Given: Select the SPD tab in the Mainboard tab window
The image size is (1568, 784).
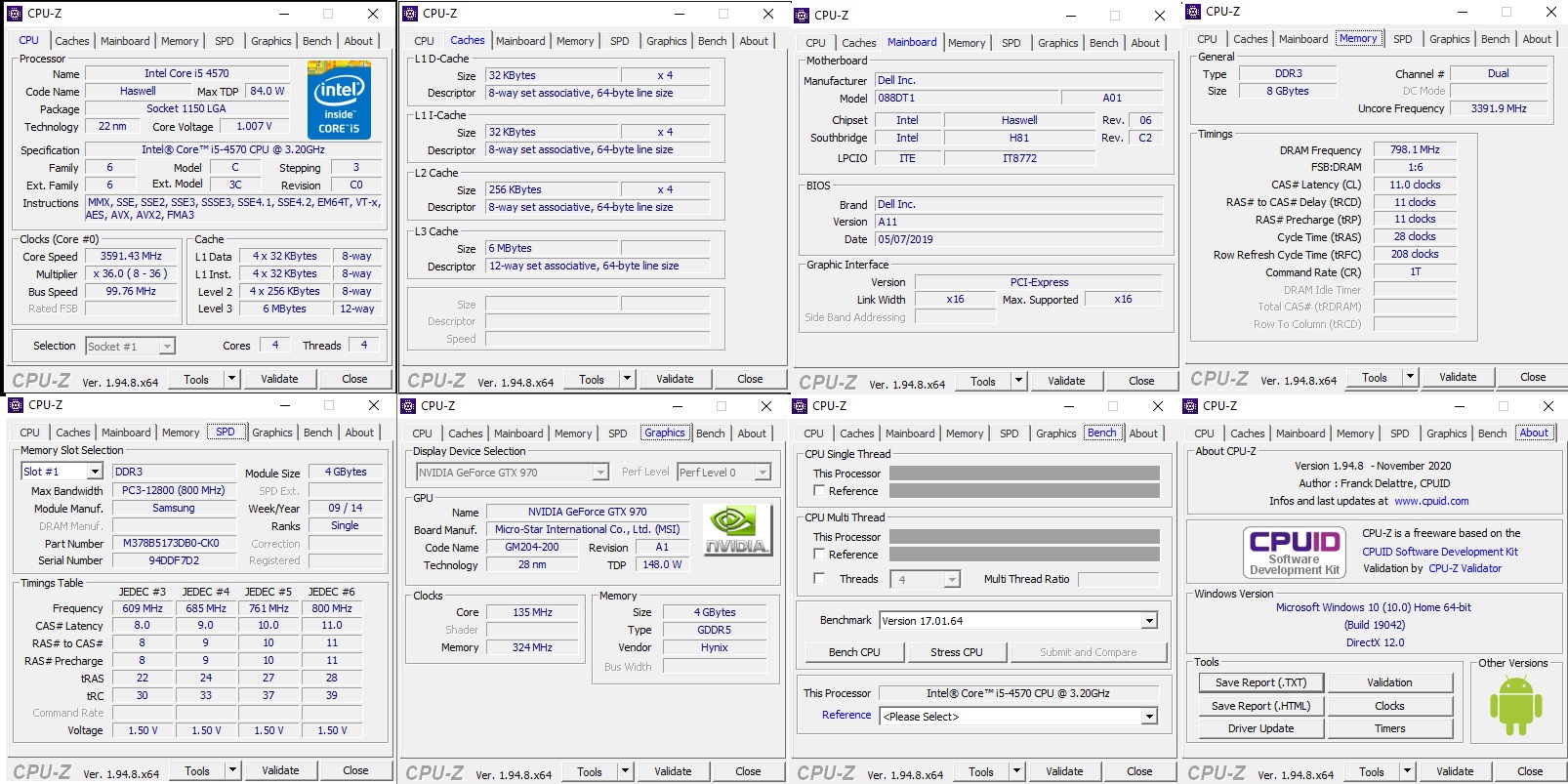Looking at the screenshot, I should point(1011,43).
